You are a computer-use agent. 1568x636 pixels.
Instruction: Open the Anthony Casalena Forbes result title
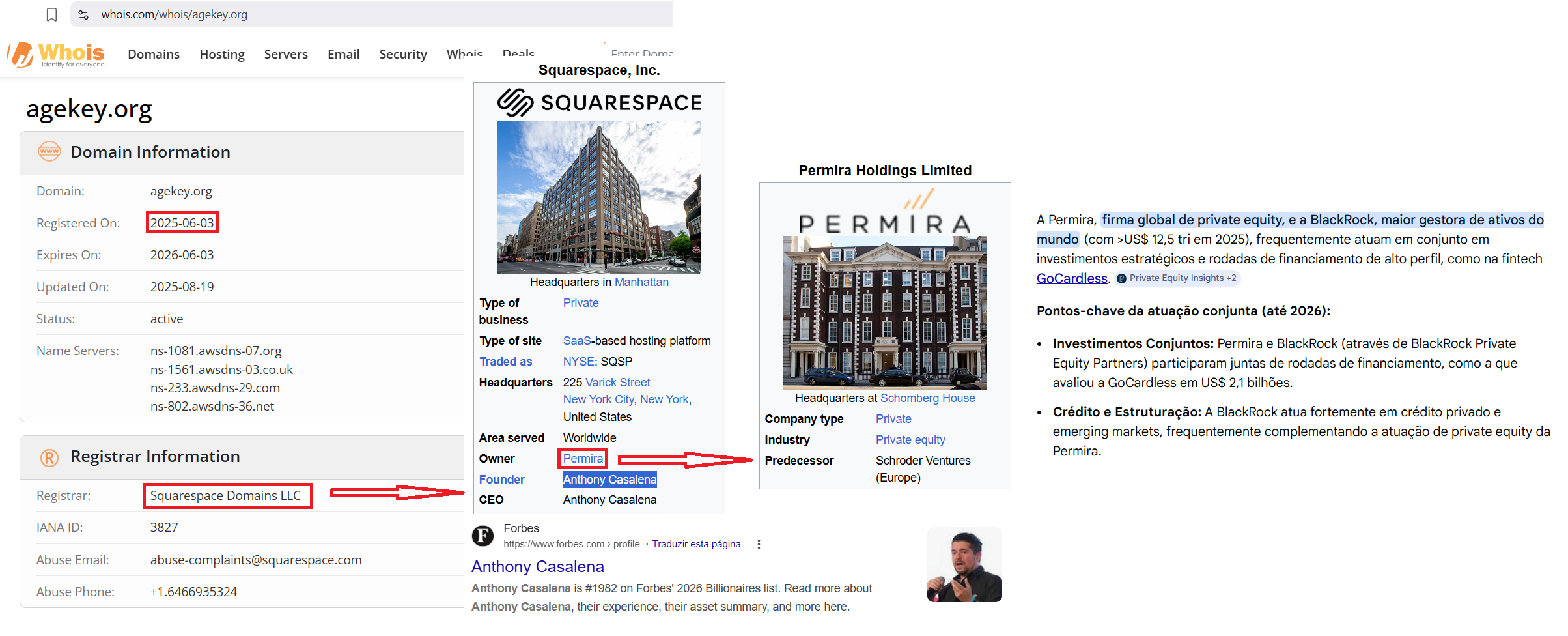538,567
